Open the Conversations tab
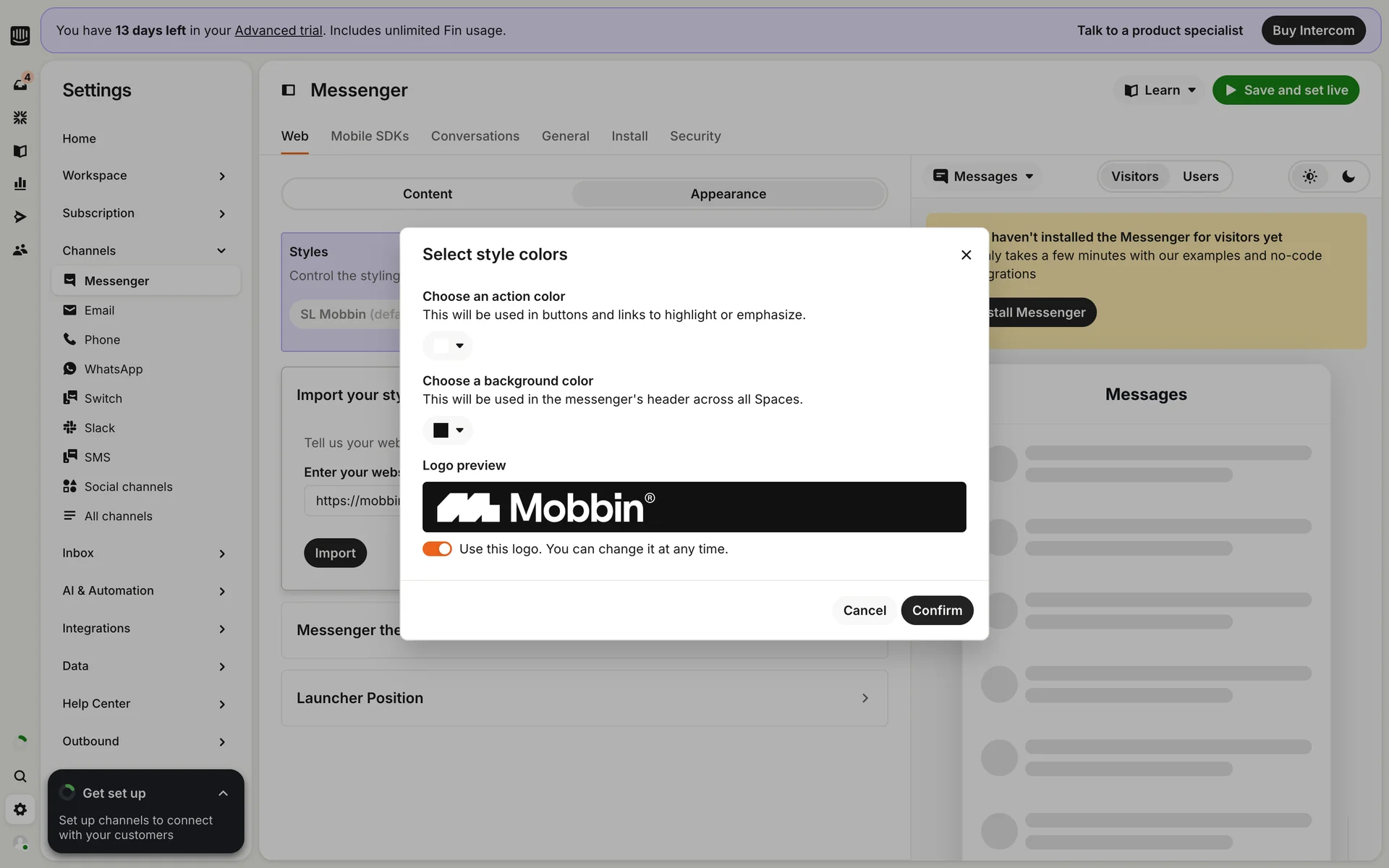This screenshot has height=868, width=1389. coord(475,136)
